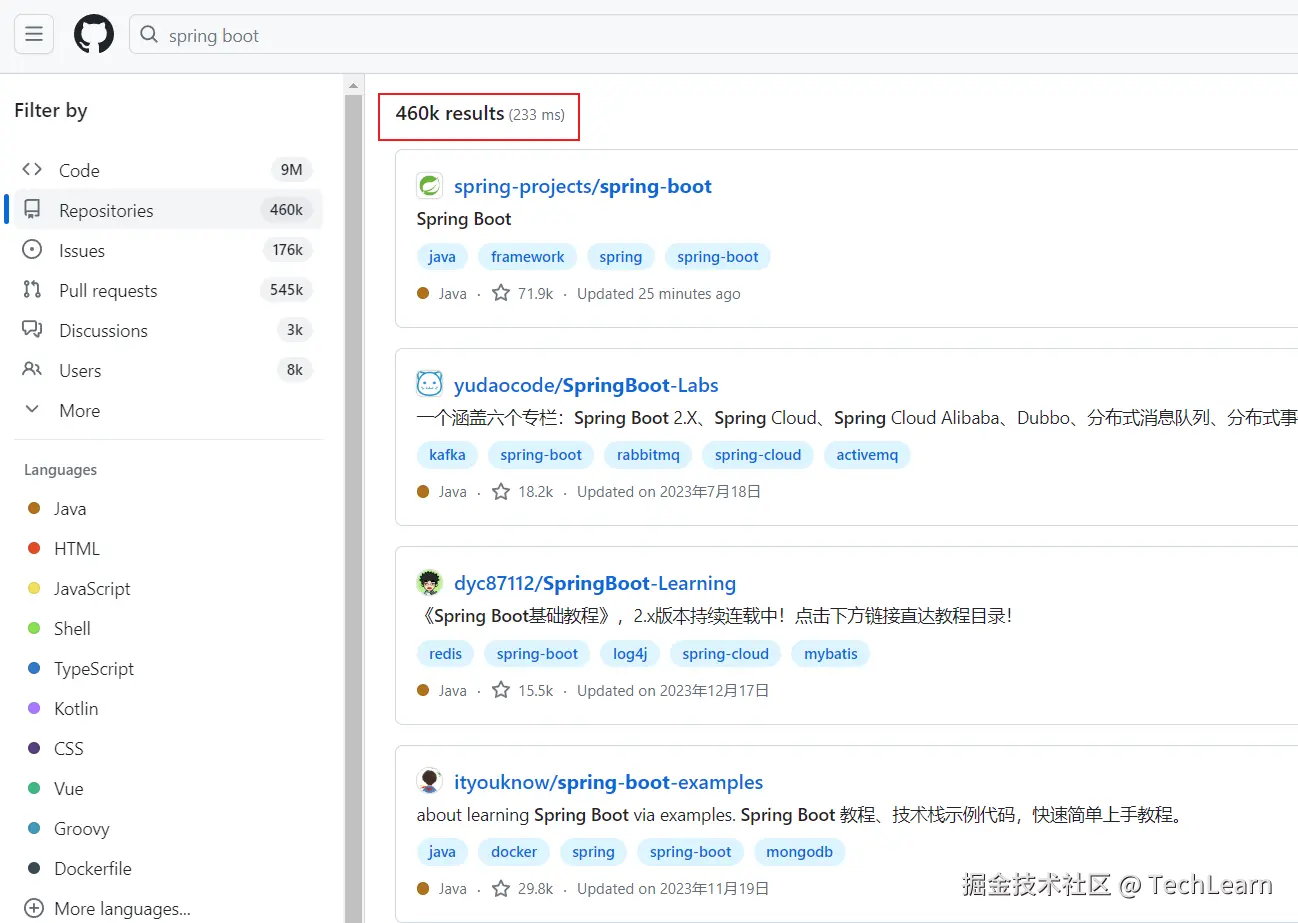This screenshot has height=923, width=1298.
Task: Select the 'kafka' topic tag
Action: pyautogui.click(x=447, y=455)
